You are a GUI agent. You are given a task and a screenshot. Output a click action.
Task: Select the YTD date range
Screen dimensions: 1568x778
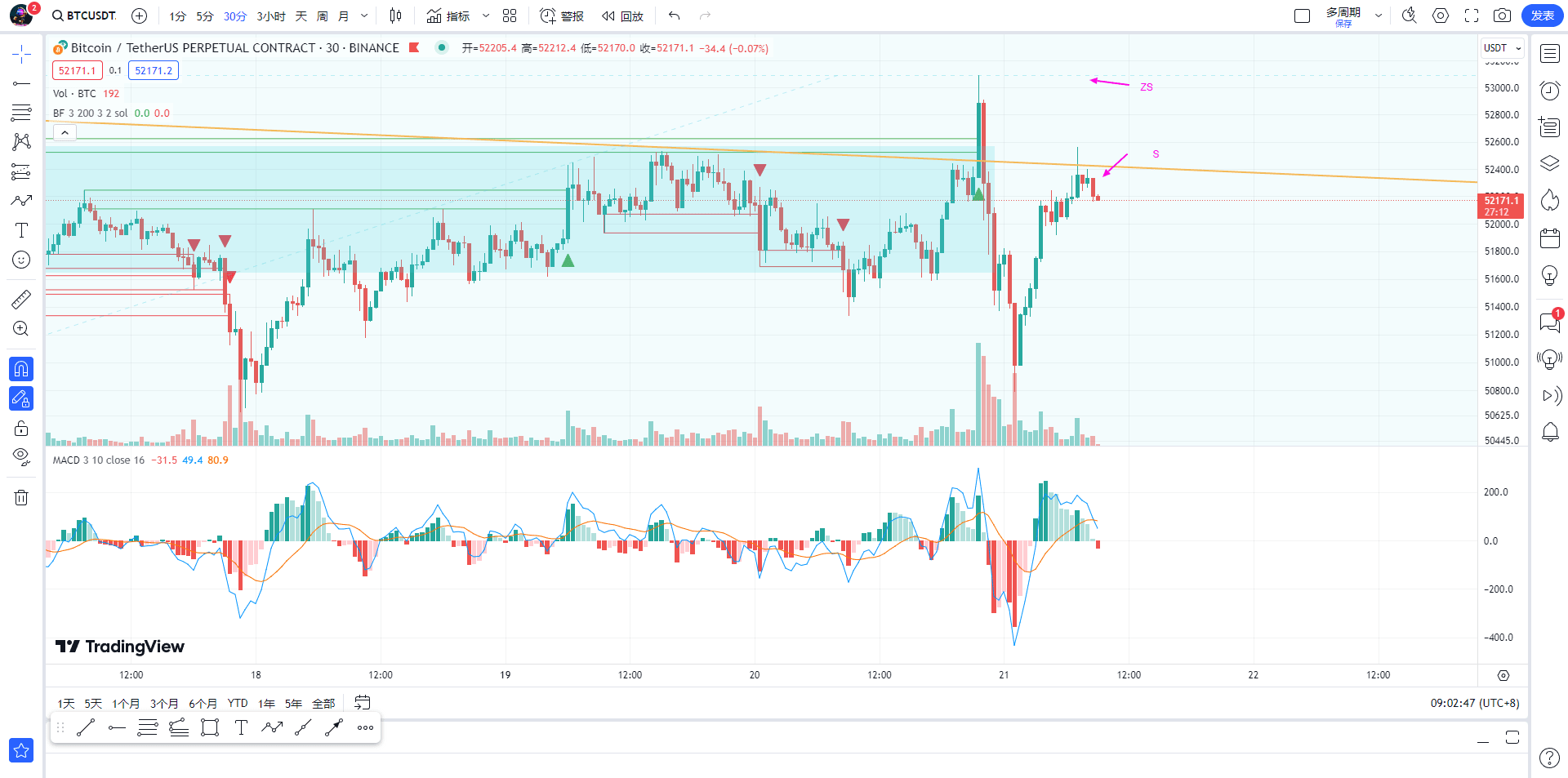[238, 703]
